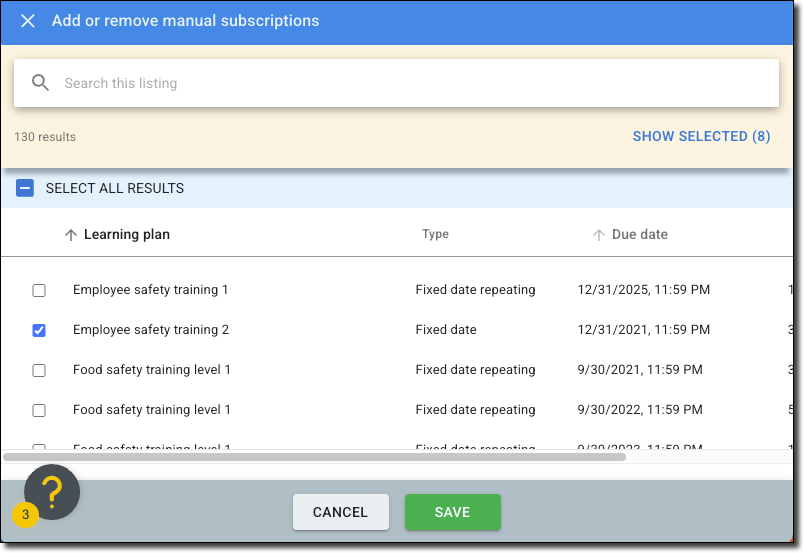The height and width of the screenshot is (553, 804).
Task: Uncheck Employee safety training 2 checkbox
Action: tap(39, 330)
